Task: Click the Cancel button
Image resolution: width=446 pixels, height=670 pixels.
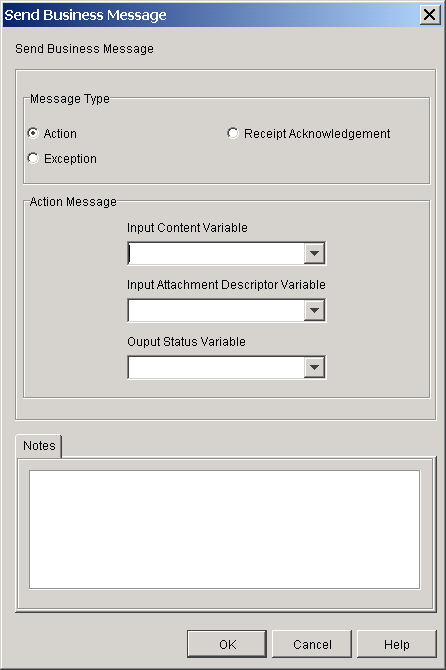Action: point(312,644)
